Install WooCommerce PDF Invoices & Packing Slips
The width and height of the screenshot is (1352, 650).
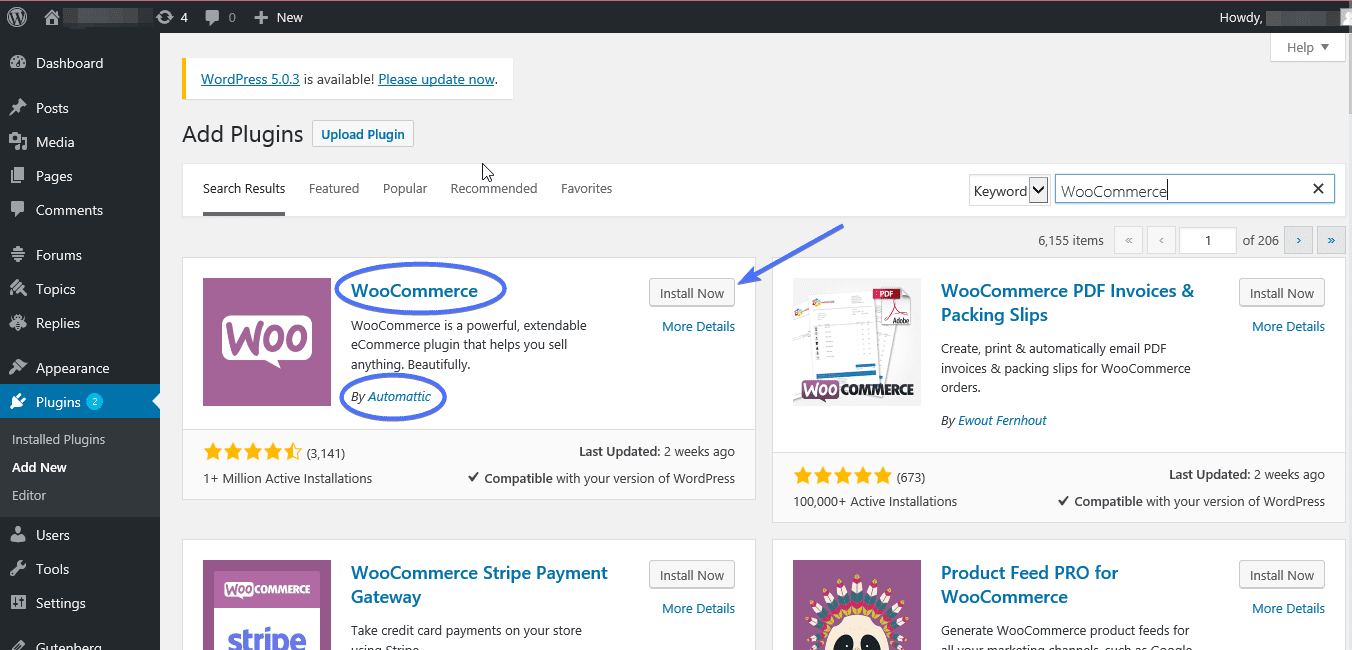click(x=1282, y=293)
